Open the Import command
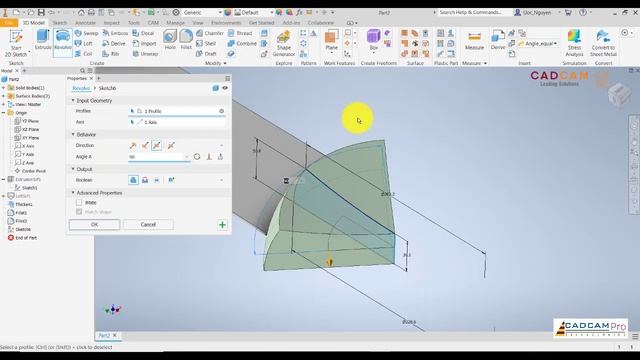This screenshot has width=640, height=360. tap(145, 43)
